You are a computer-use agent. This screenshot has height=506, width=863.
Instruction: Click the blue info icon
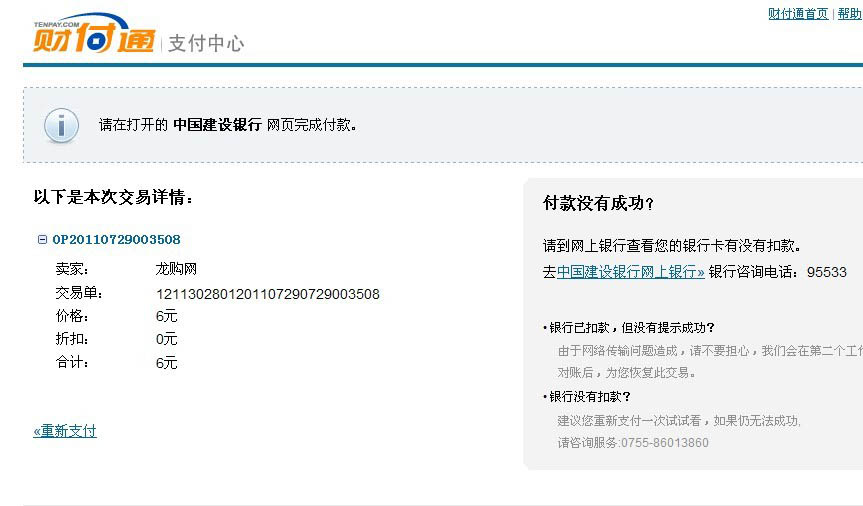pyautogui.click(x=61, y=126)
